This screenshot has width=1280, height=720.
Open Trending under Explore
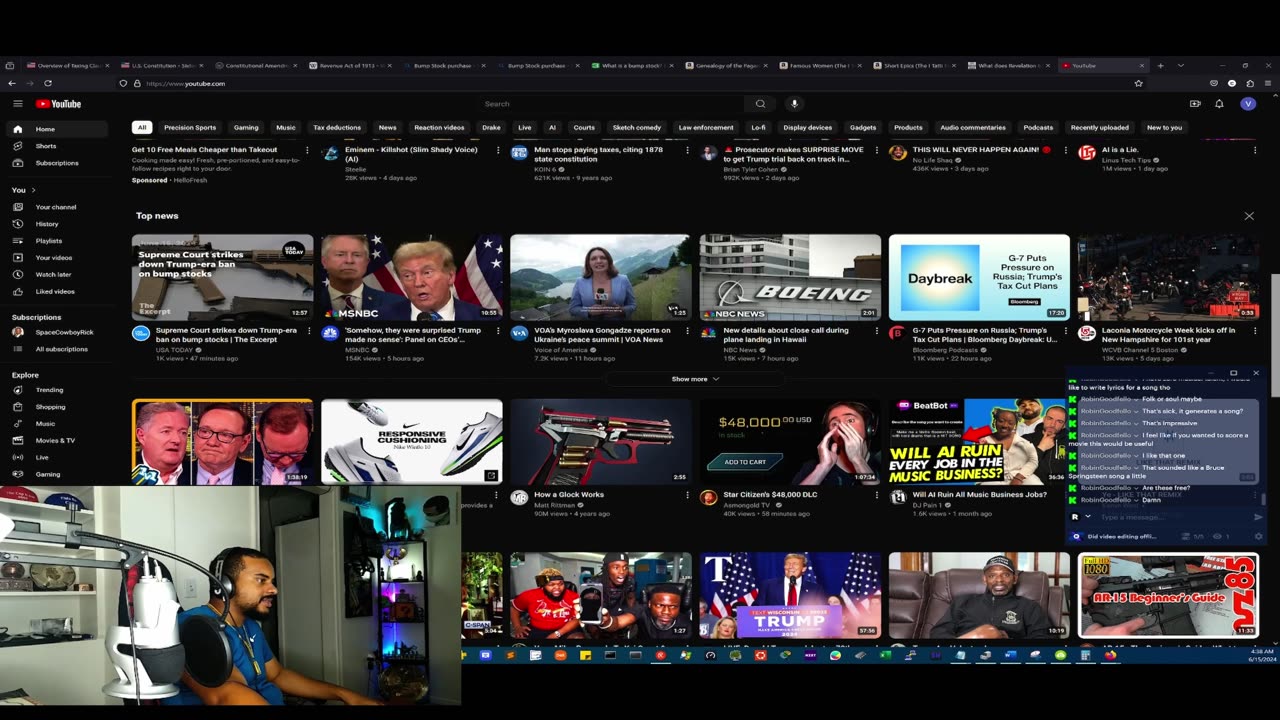pyautogui.click(x=58, y=390)
